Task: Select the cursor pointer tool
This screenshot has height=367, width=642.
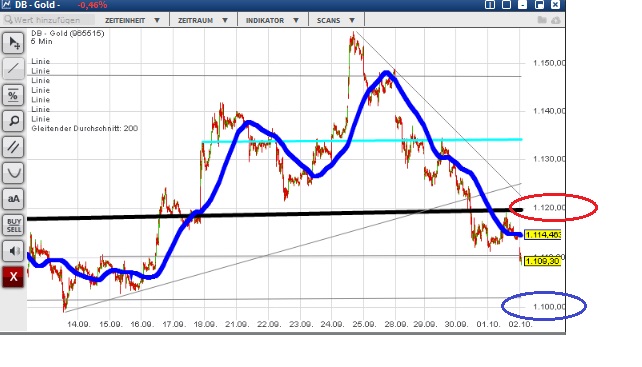Action: click(x=14, y=43)
